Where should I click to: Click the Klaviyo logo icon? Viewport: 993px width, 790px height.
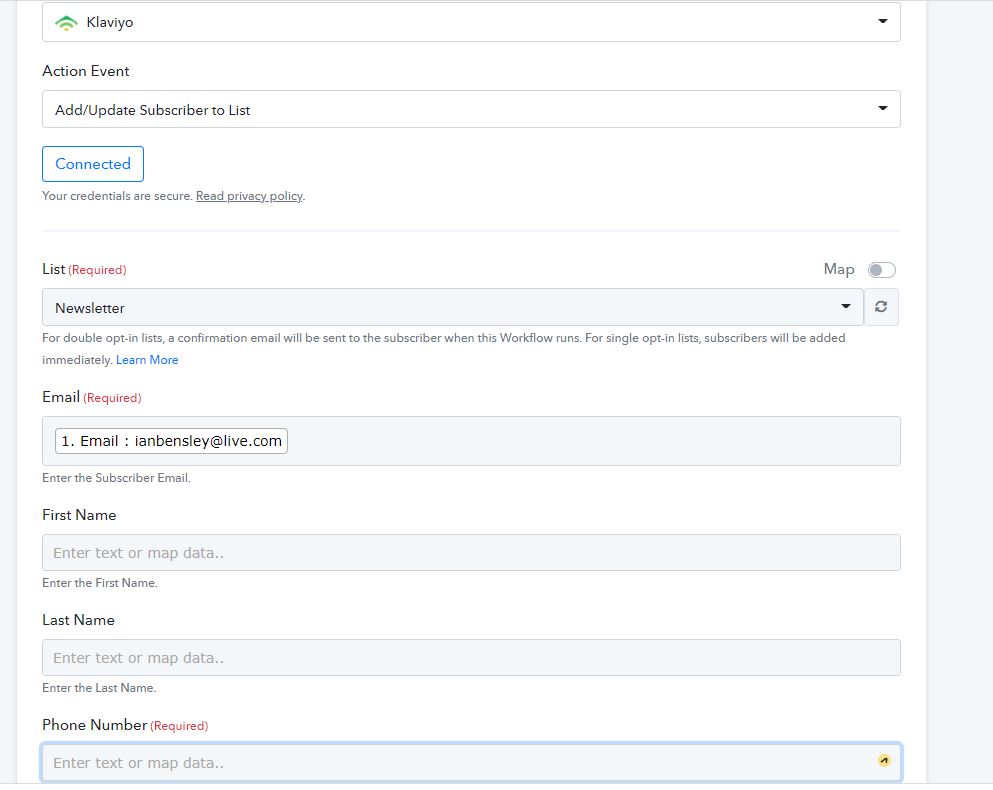(x=66, y=23)
